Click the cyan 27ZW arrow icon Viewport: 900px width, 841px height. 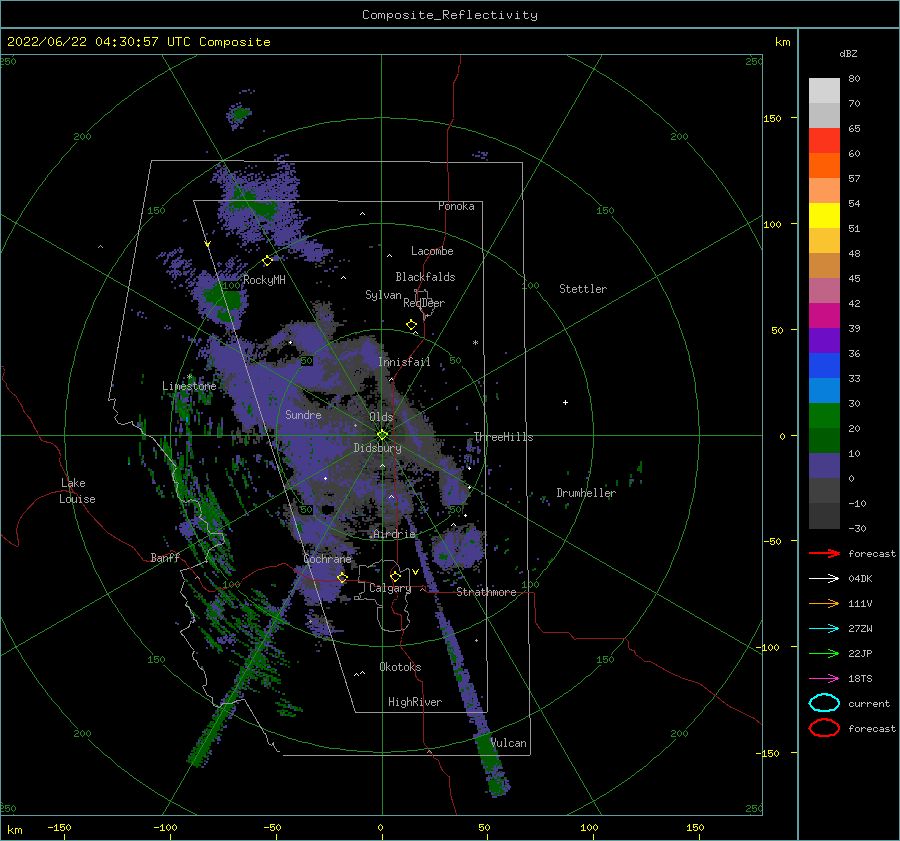click(x=824, y=629)
